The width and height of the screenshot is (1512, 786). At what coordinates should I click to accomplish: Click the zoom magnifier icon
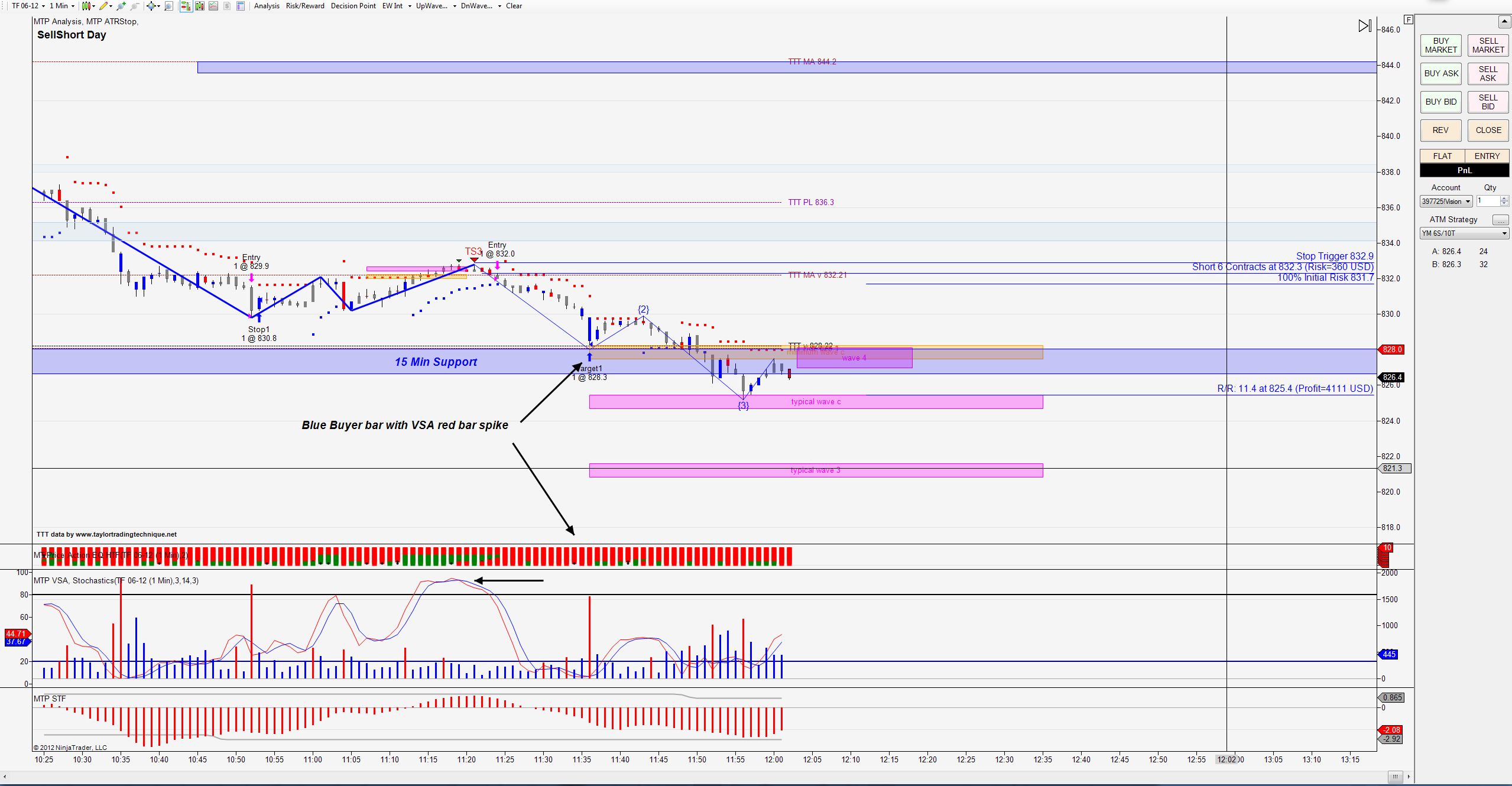pyautogui.click(x=169, y=6)
